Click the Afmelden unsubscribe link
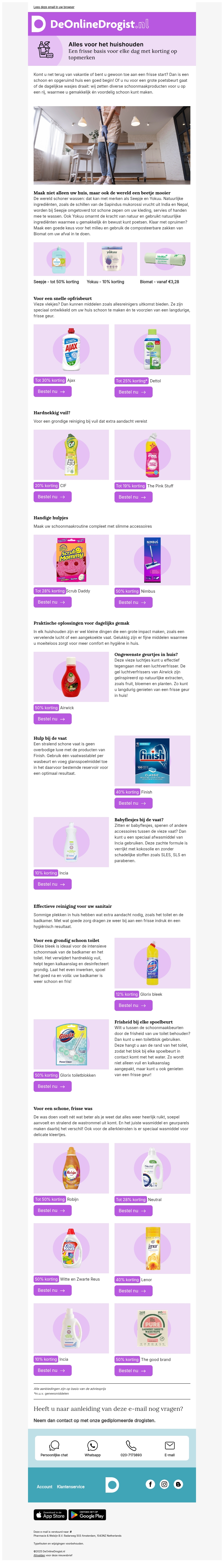Image resolution: width=224 pixels, height=1568 pixels. pos(39,1555)
